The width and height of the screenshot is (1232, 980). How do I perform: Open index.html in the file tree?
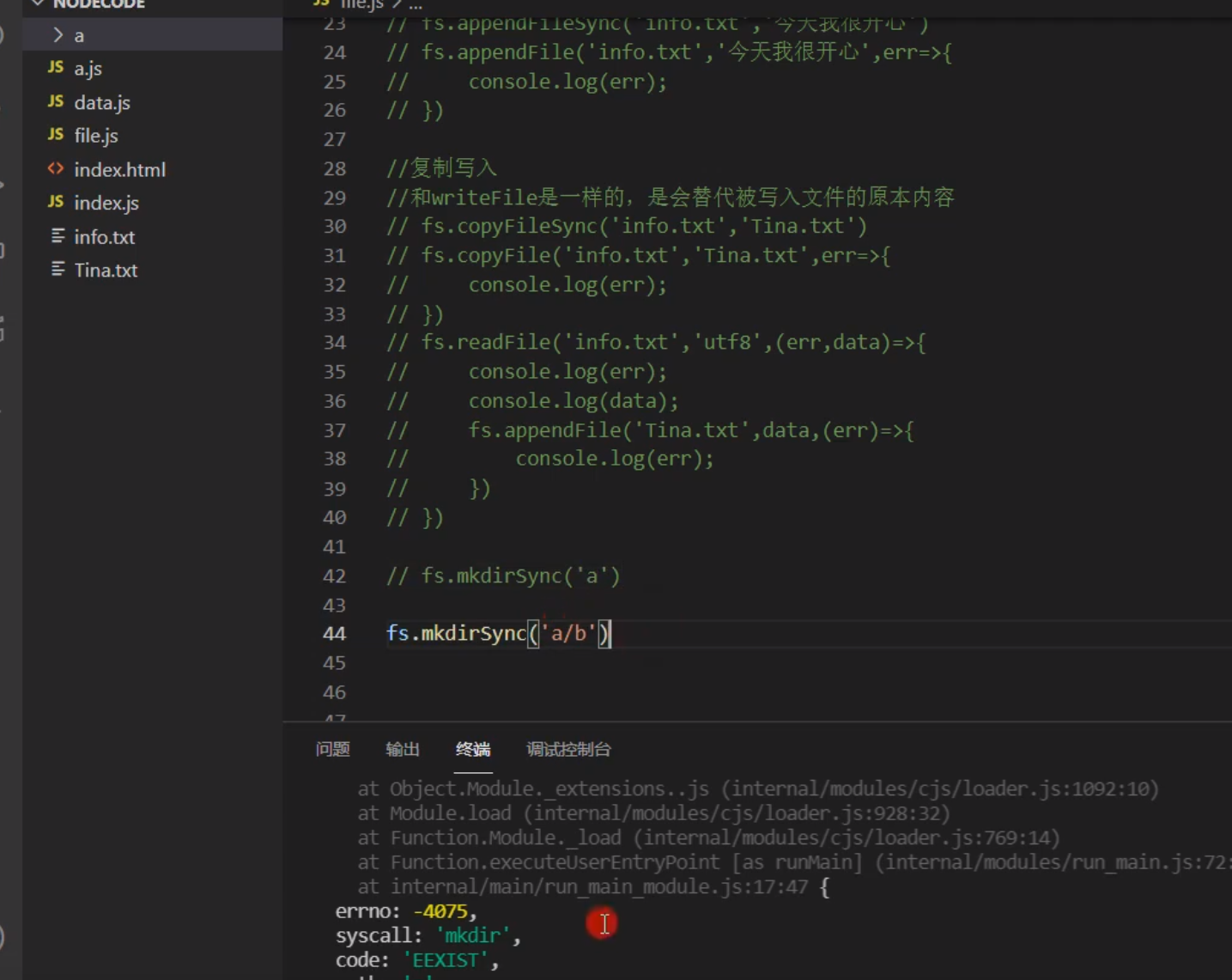click(x=119, y=169)
